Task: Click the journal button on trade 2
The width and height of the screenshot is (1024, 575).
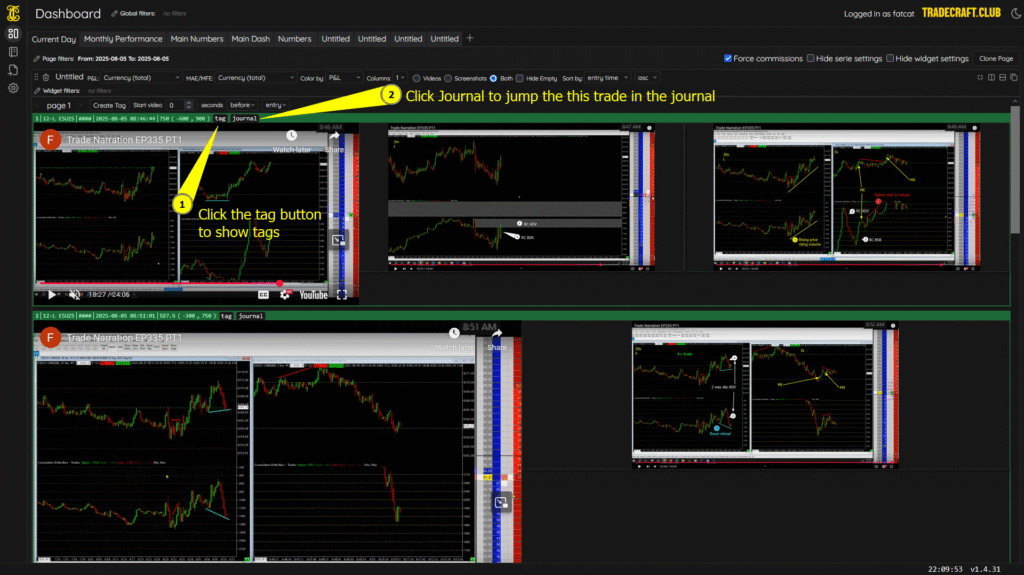Action: [251, 316]
